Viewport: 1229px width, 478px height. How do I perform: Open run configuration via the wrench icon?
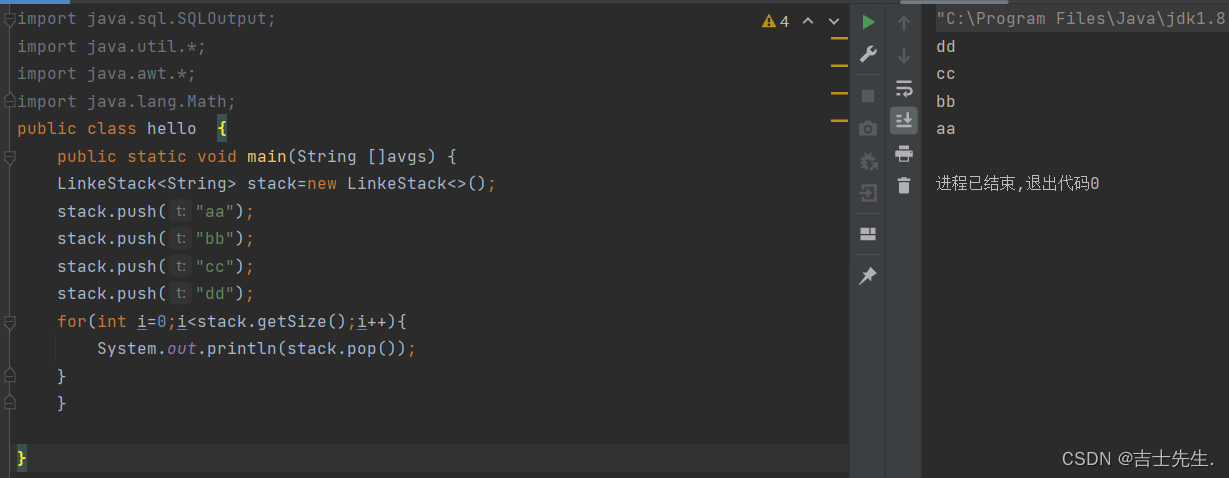click(868, 54)
